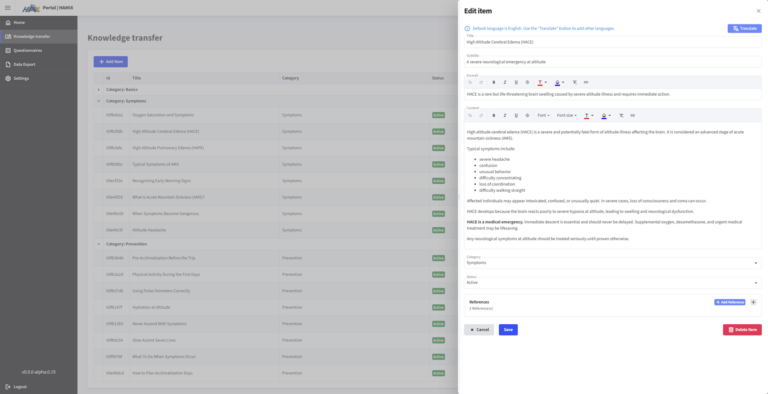
Task: Clear formatting in the Excerpt toolbar
Action: (575, 82)
